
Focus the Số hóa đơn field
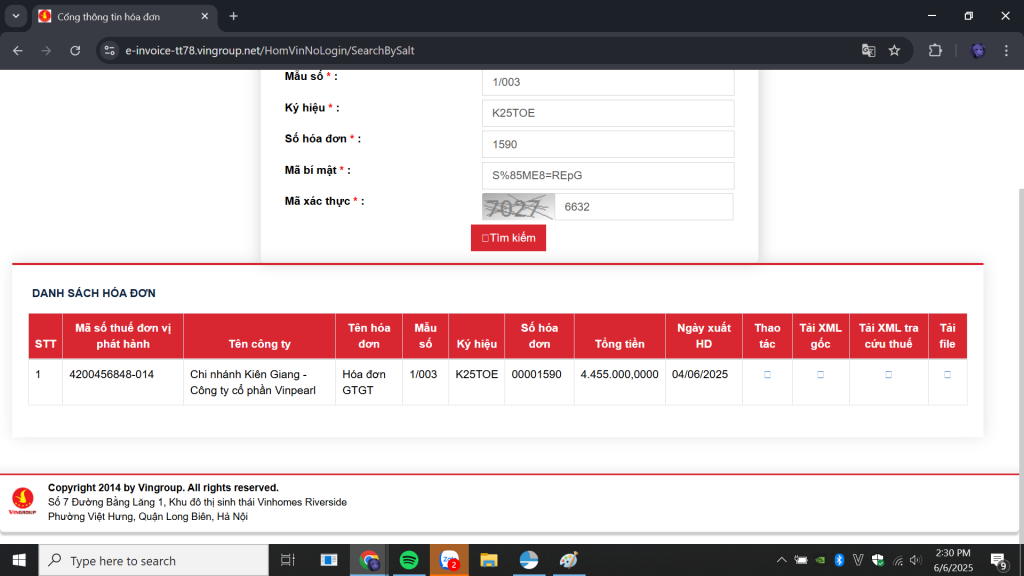point(608,144)
